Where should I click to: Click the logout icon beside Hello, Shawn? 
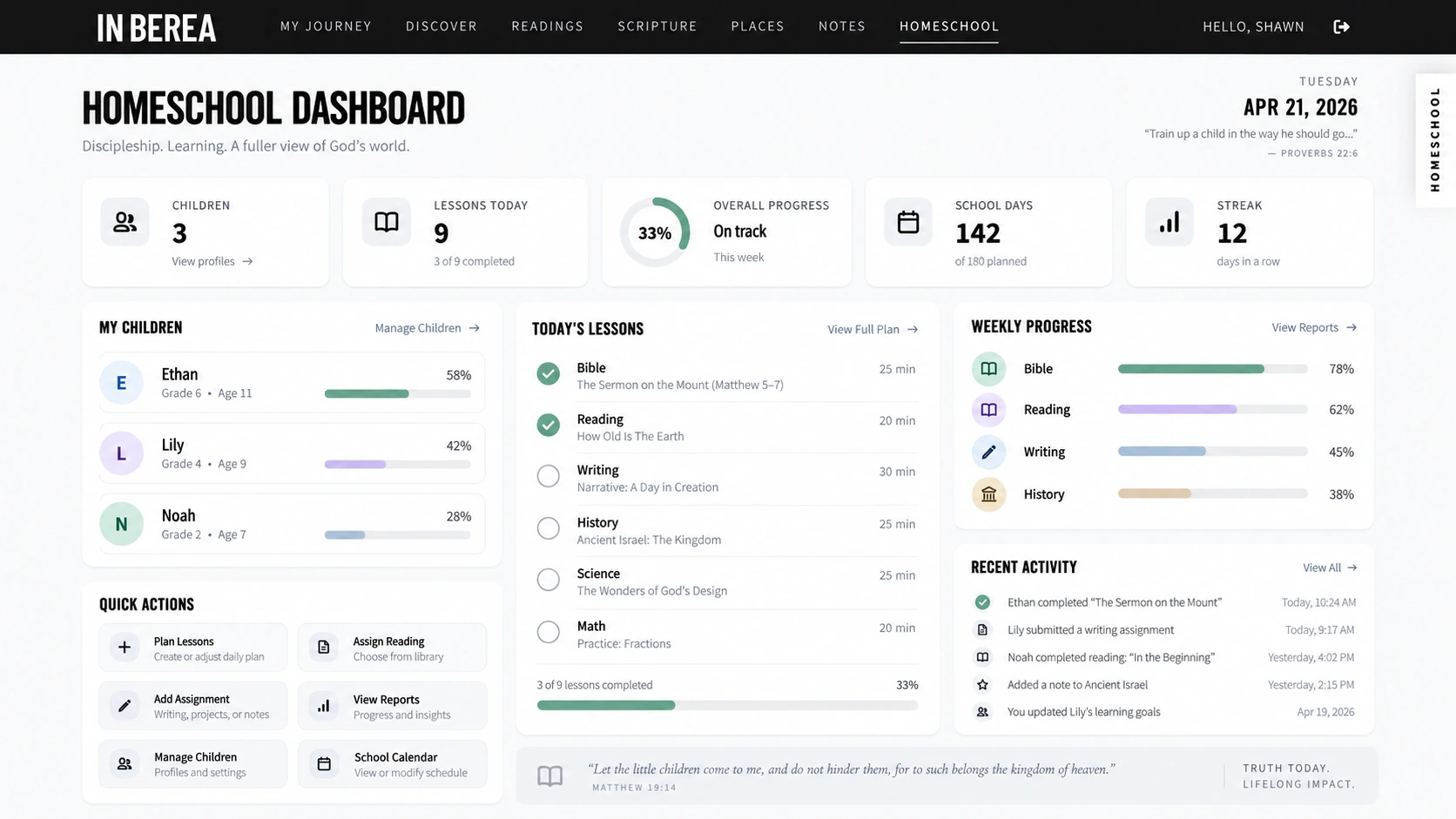(x=1341, y=27)
